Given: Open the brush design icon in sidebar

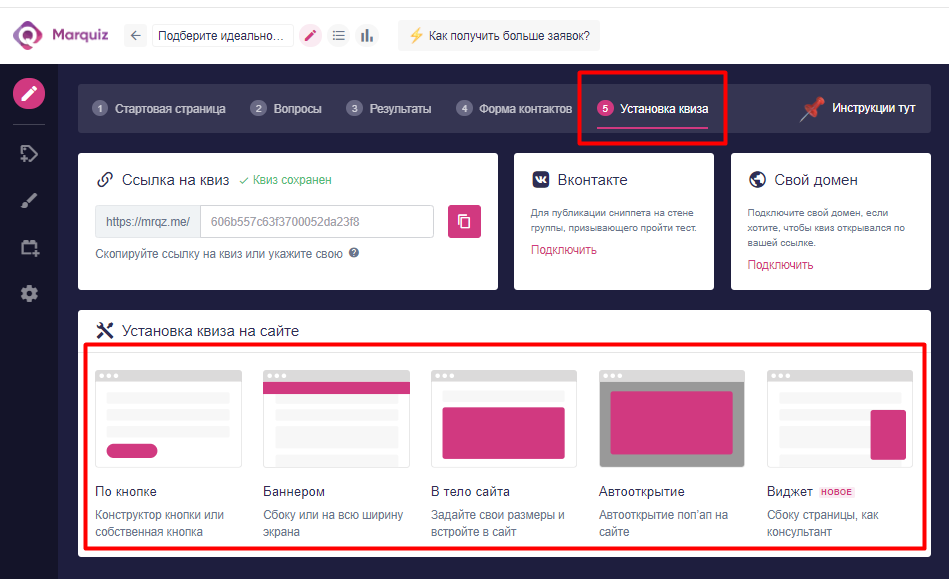Looking at the screenshot, I should [29, 201].
